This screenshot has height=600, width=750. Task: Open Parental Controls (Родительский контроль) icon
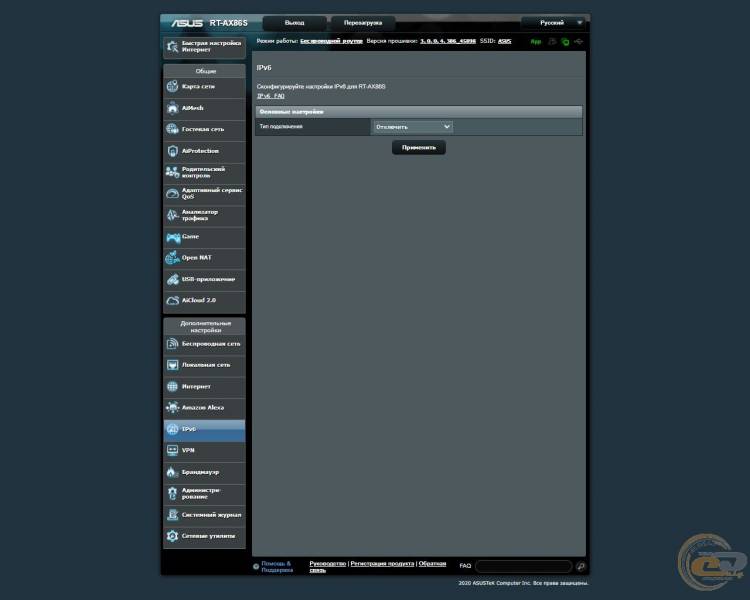click(x=172, y=172)
